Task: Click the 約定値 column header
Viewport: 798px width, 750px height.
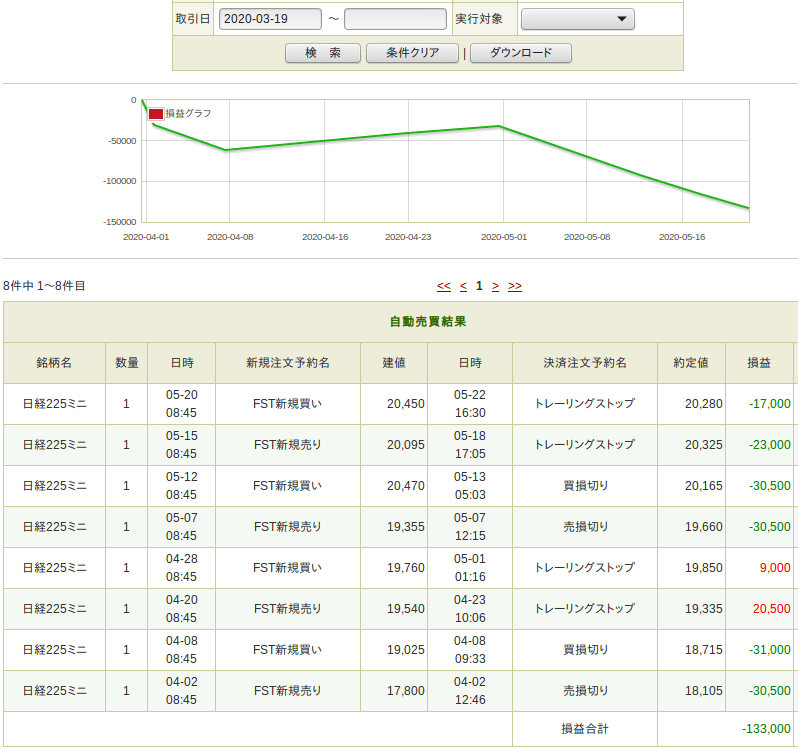Action: point(690,362)
